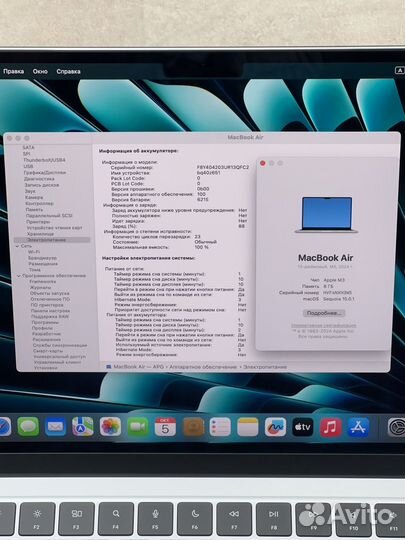The width and height of the screenshot is (405, 540).
Task: Launch Freeform from the Dock
Action: (x=275, y=427)
